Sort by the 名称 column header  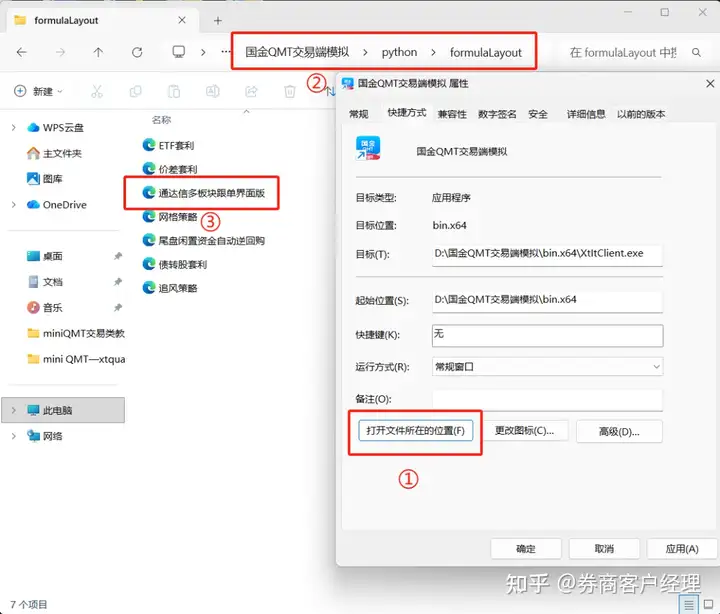[x=161, y=120]
